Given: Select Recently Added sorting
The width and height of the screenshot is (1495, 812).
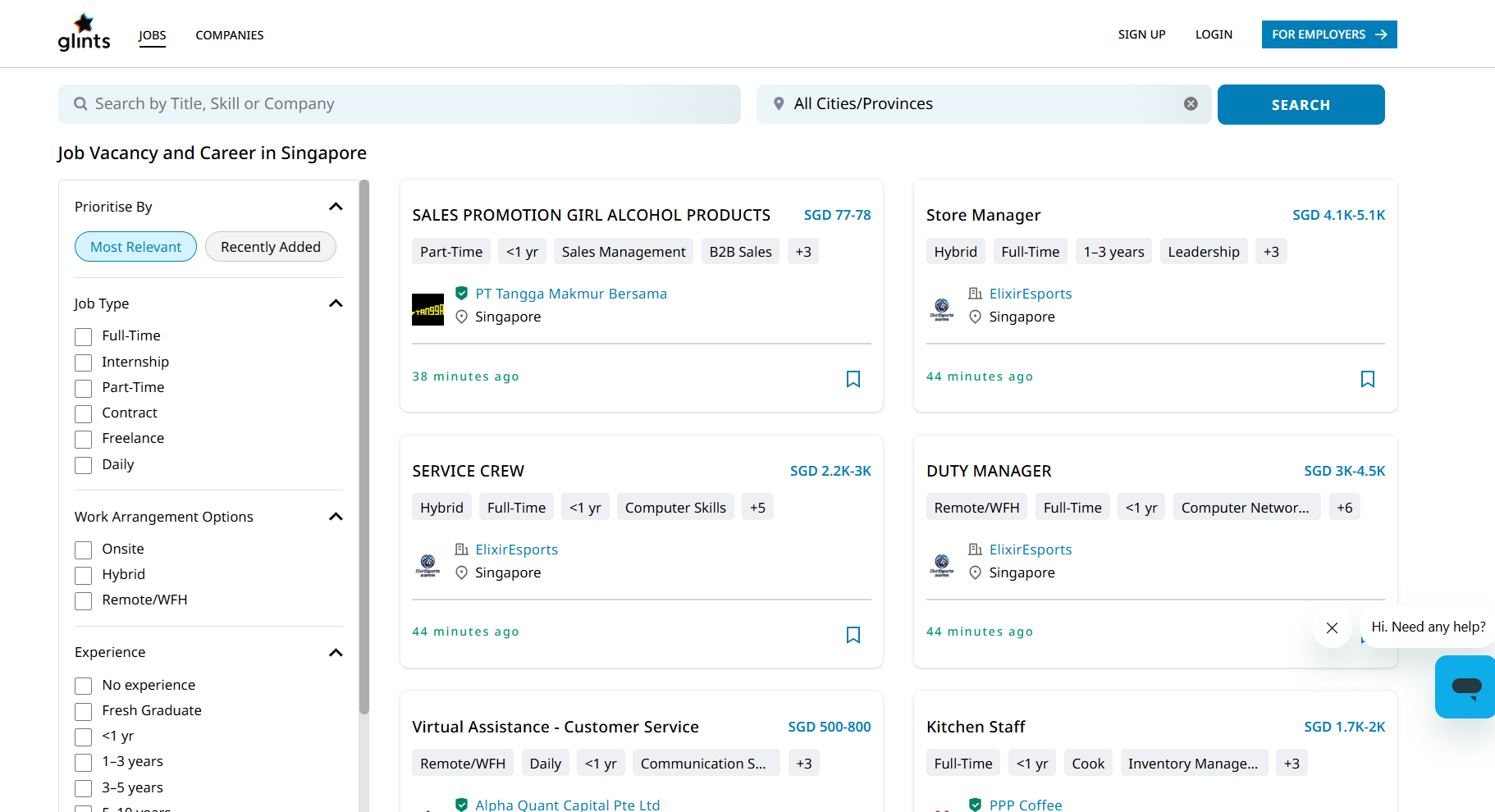Looking at the screenshot, I should (x=271, y=247).
